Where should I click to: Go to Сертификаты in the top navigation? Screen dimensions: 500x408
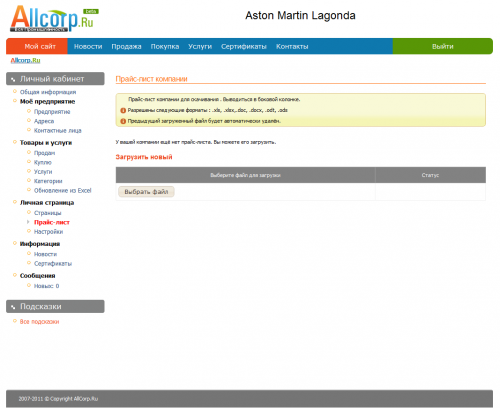pos(244,47)
